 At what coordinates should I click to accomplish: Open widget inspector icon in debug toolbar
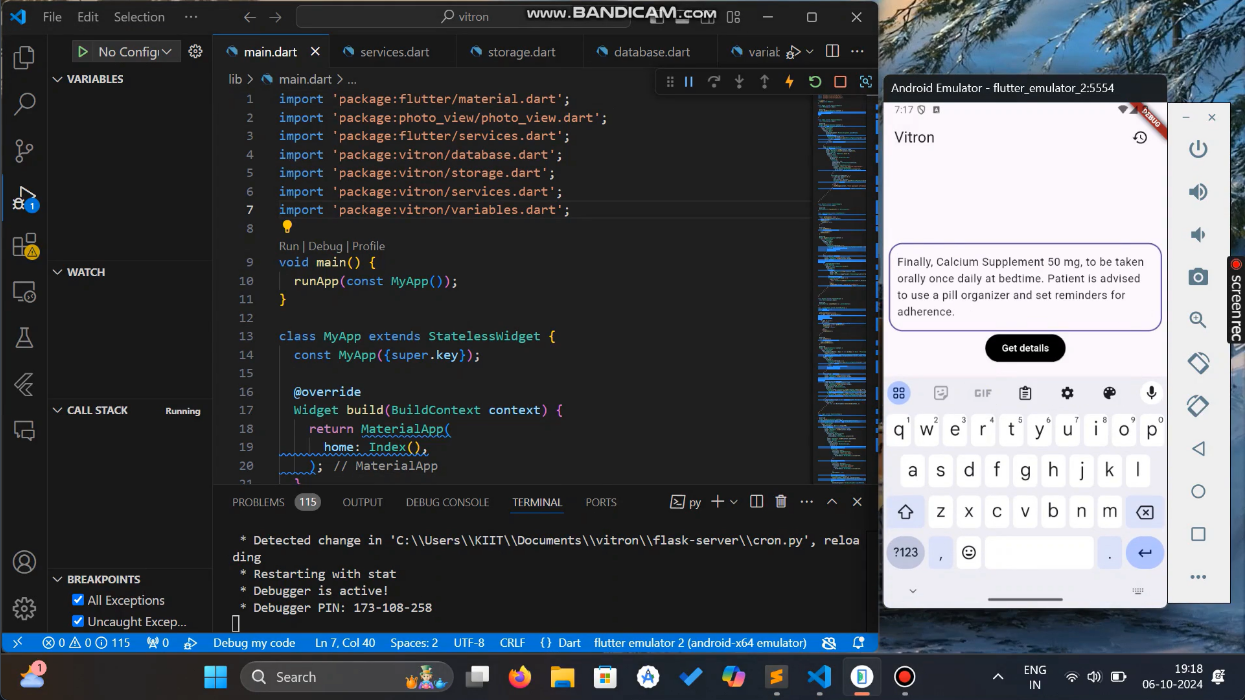coord(866,82)
